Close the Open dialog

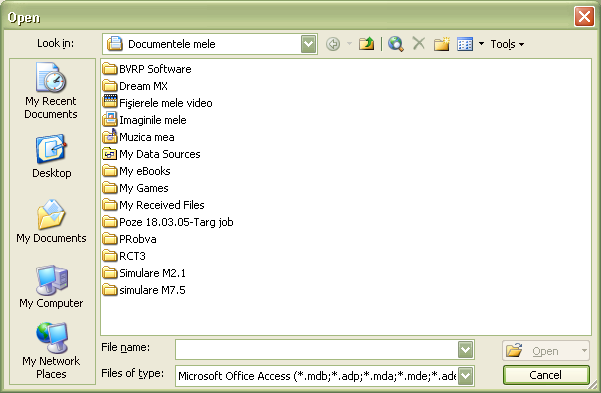coord(584,17)
